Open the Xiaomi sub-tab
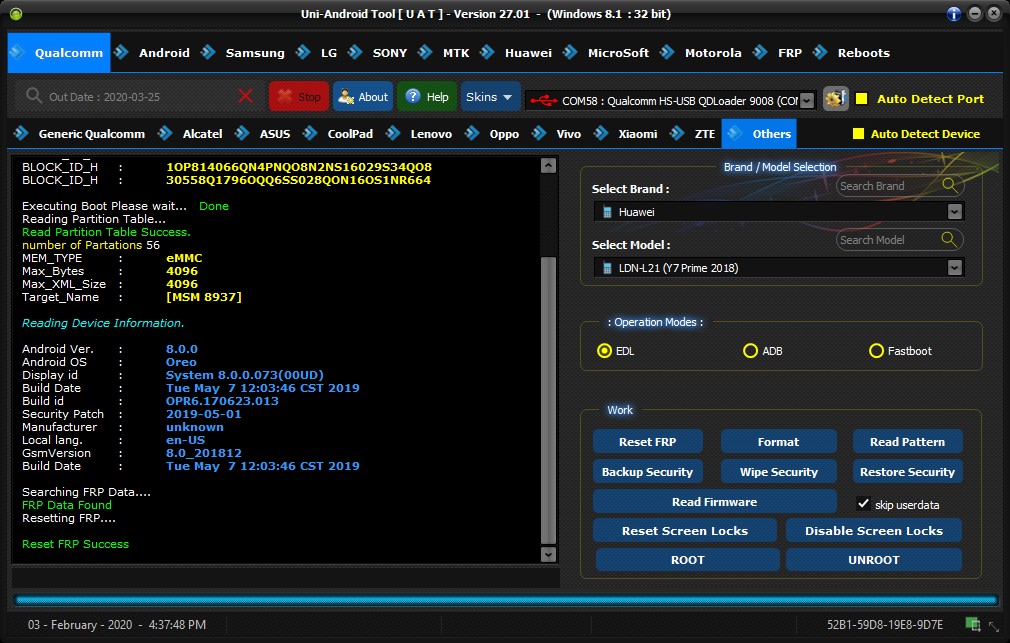Image resolution: width=1010 pixels, height=643 pixels. (626, 134)
